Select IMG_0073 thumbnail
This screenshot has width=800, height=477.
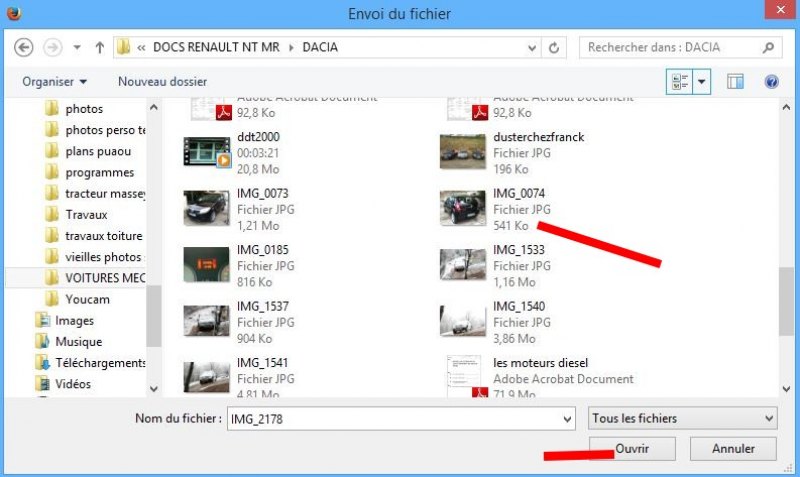coord(207,209)
